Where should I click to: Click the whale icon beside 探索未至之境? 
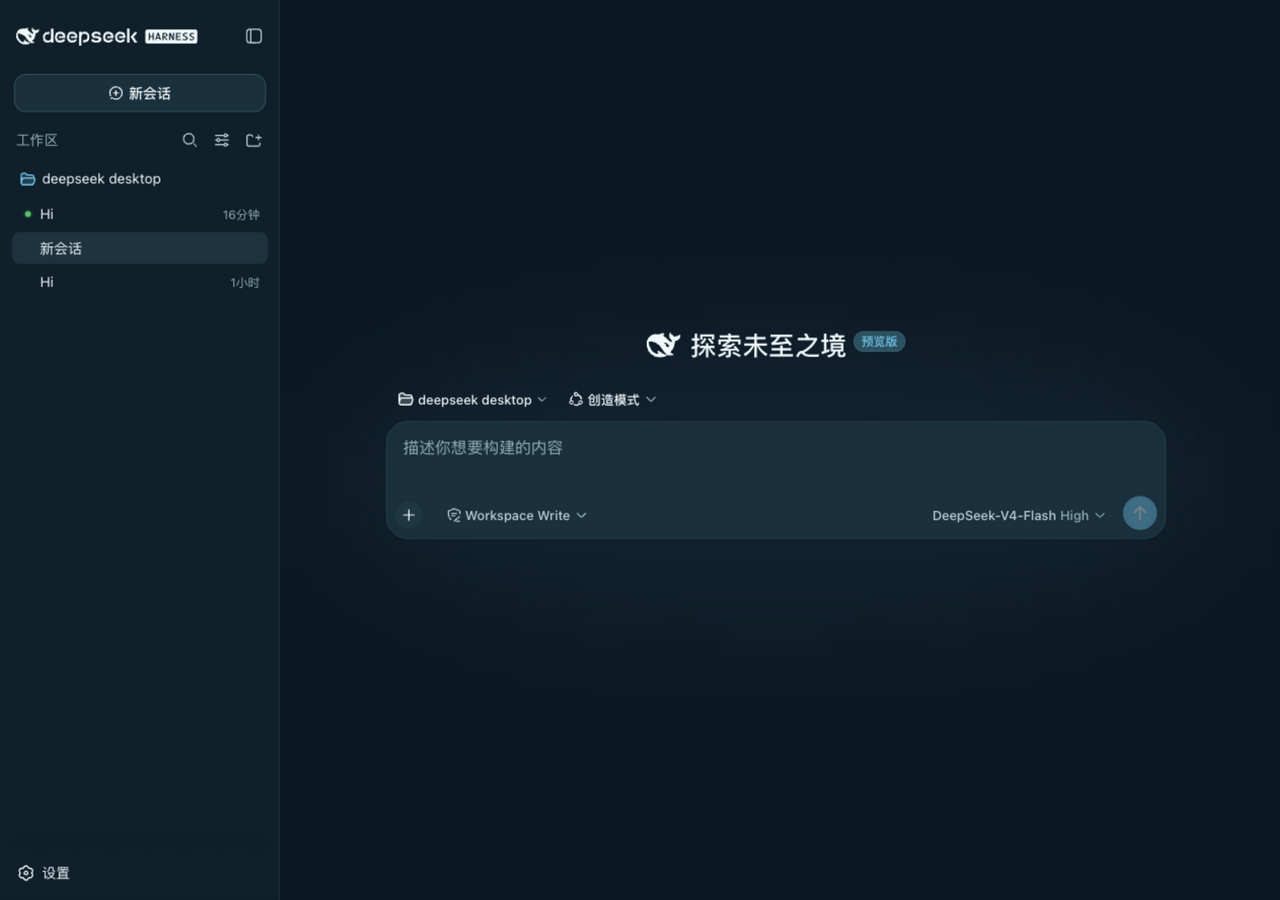(663, 345)
